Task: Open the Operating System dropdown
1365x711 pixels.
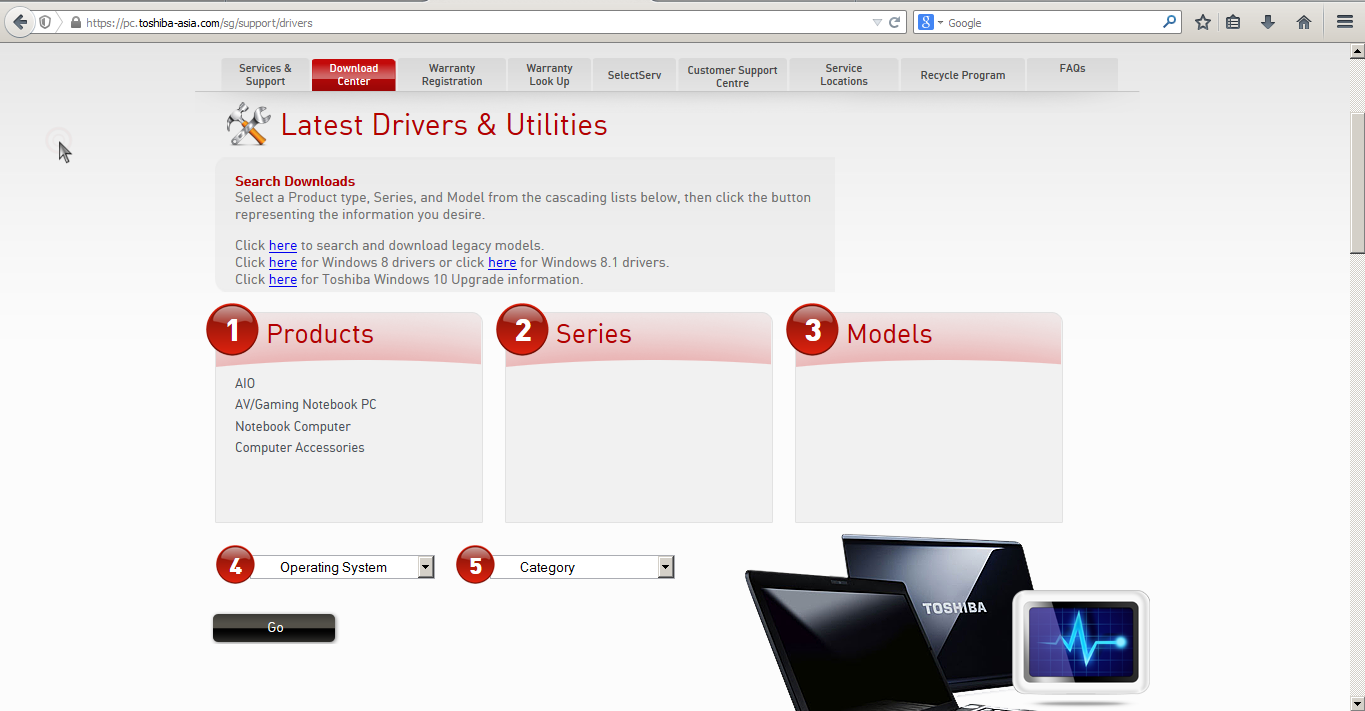Action: [x=342, y=567]
